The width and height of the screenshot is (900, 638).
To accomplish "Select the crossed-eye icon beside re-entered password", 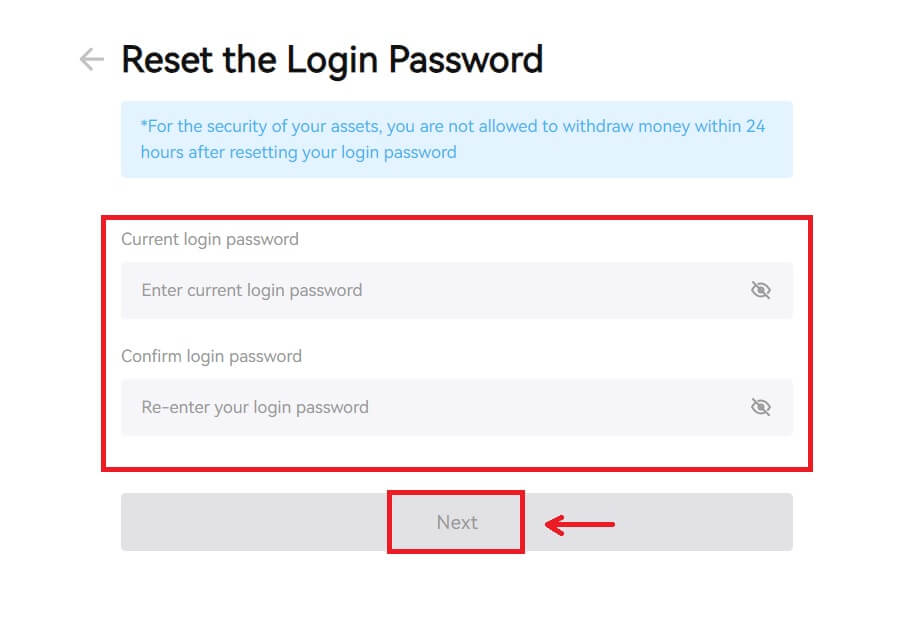I will tap(761, 407).
